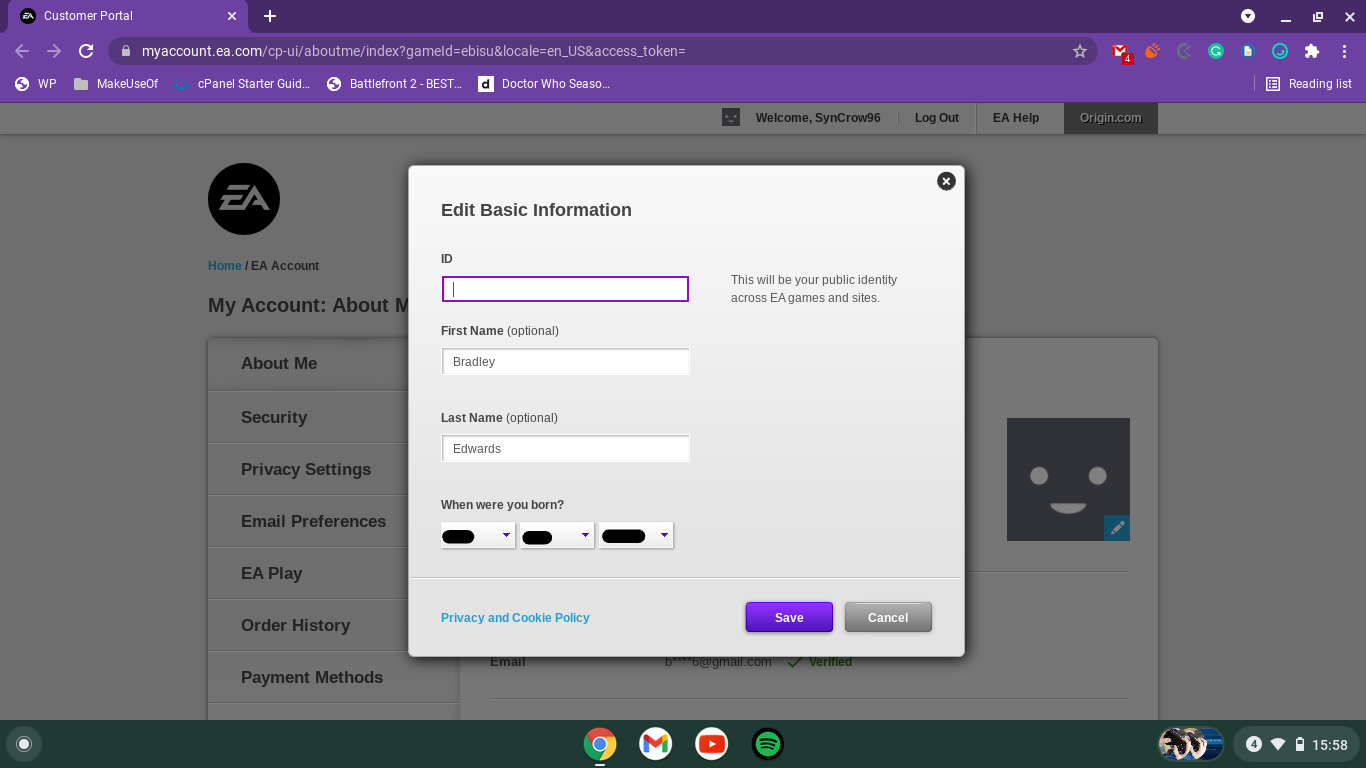
Task: Reload the page
Action: point(86,51)
